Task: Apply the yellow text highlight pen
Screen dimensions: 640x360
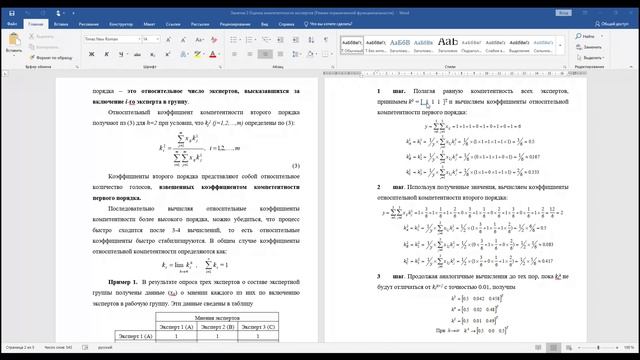Action: (198, 54)
